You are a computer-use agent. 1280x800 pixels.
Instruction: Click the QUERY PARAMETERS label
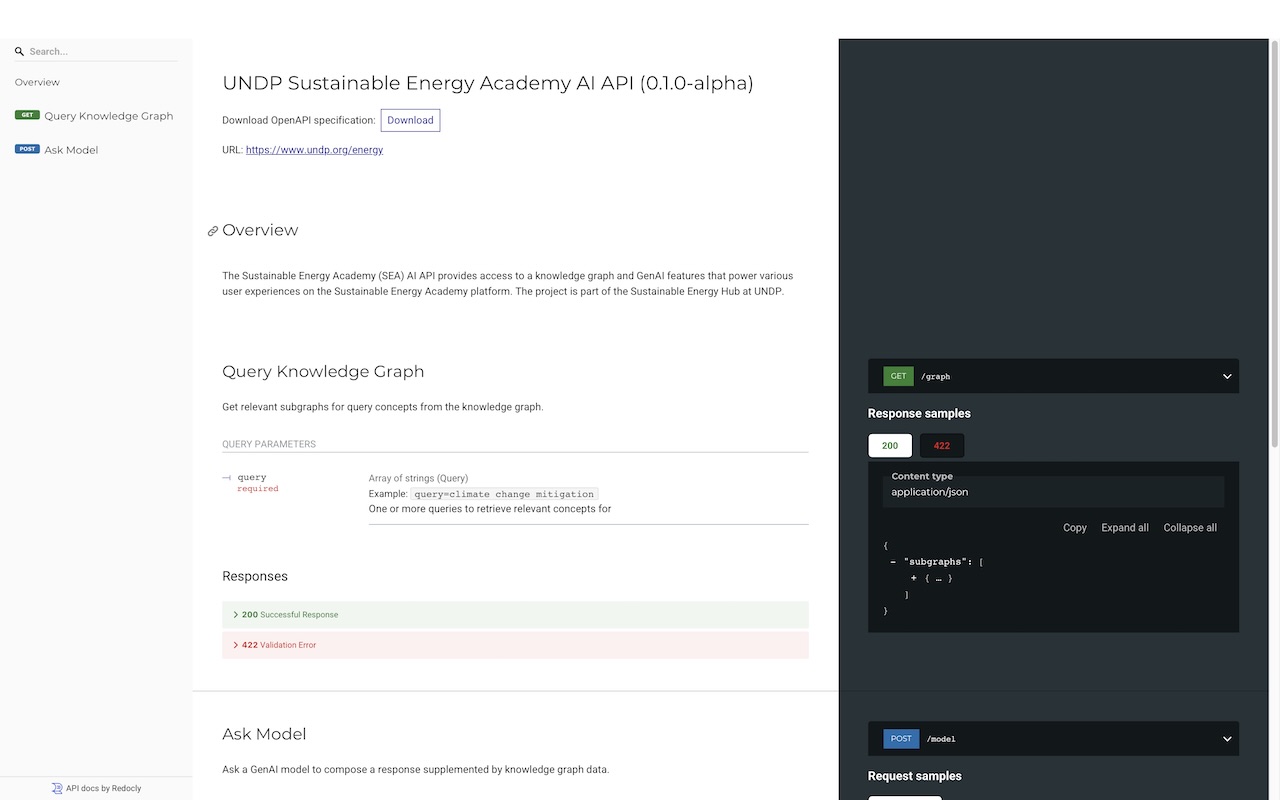[x=269, y=444]
